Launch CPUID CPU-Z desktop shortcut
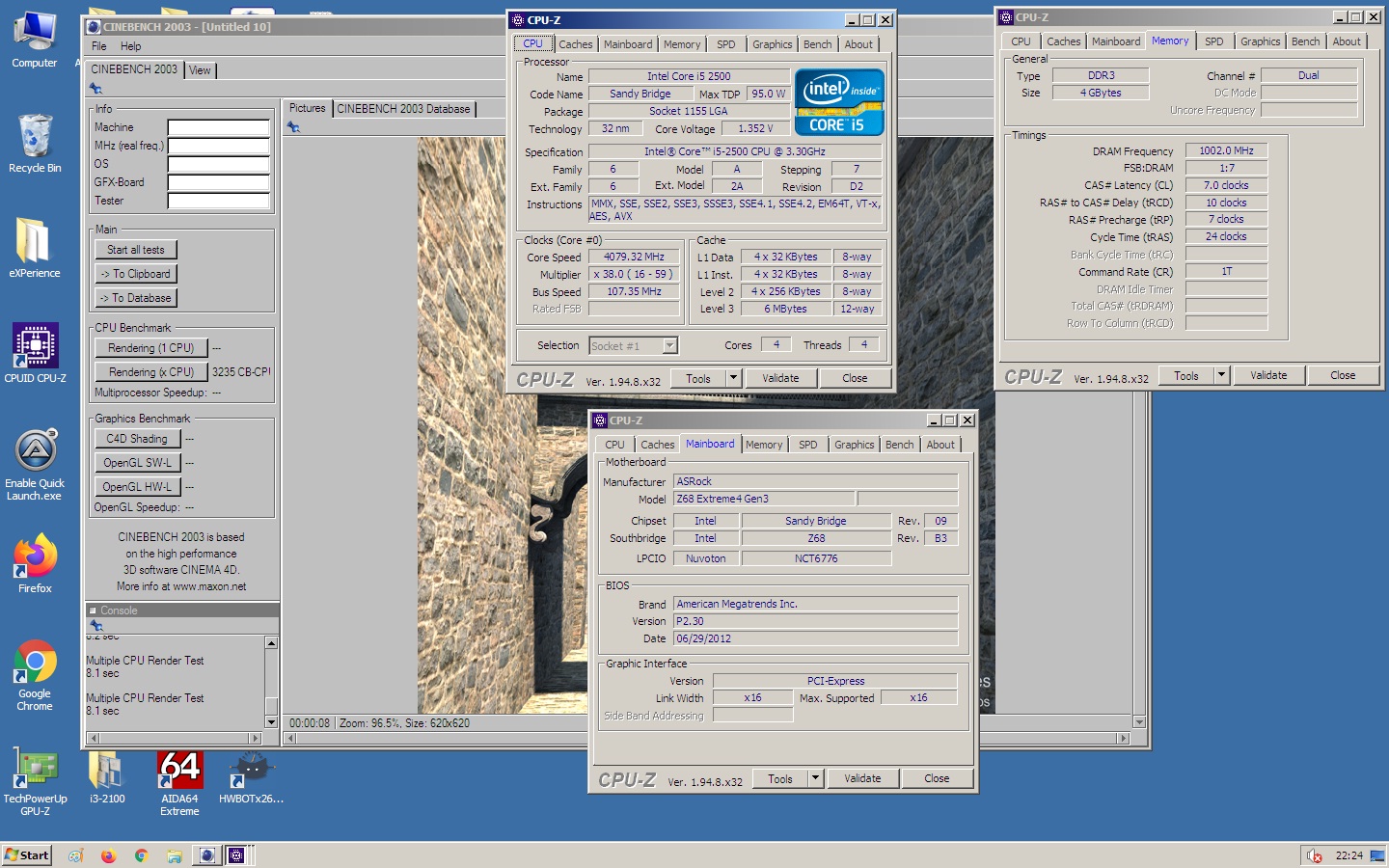Screen dimensions: 1389x868 (x=35, y=353)
